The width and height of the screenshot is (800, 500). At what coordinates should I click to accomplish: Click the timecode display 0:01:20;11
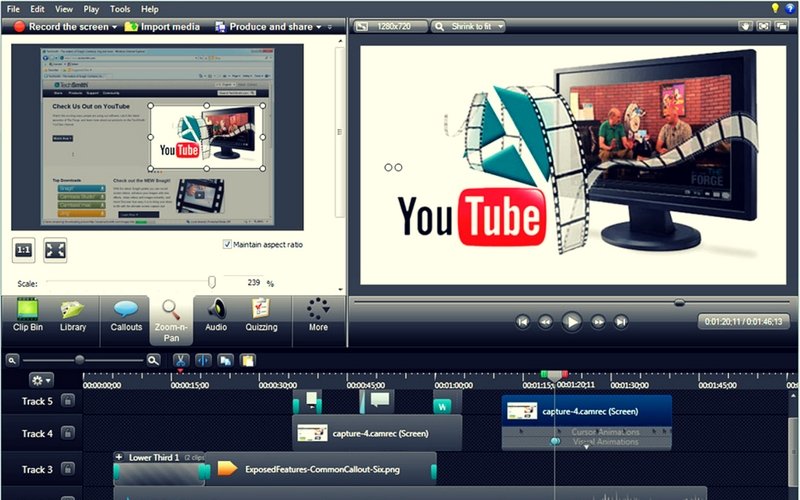[743, 321]
